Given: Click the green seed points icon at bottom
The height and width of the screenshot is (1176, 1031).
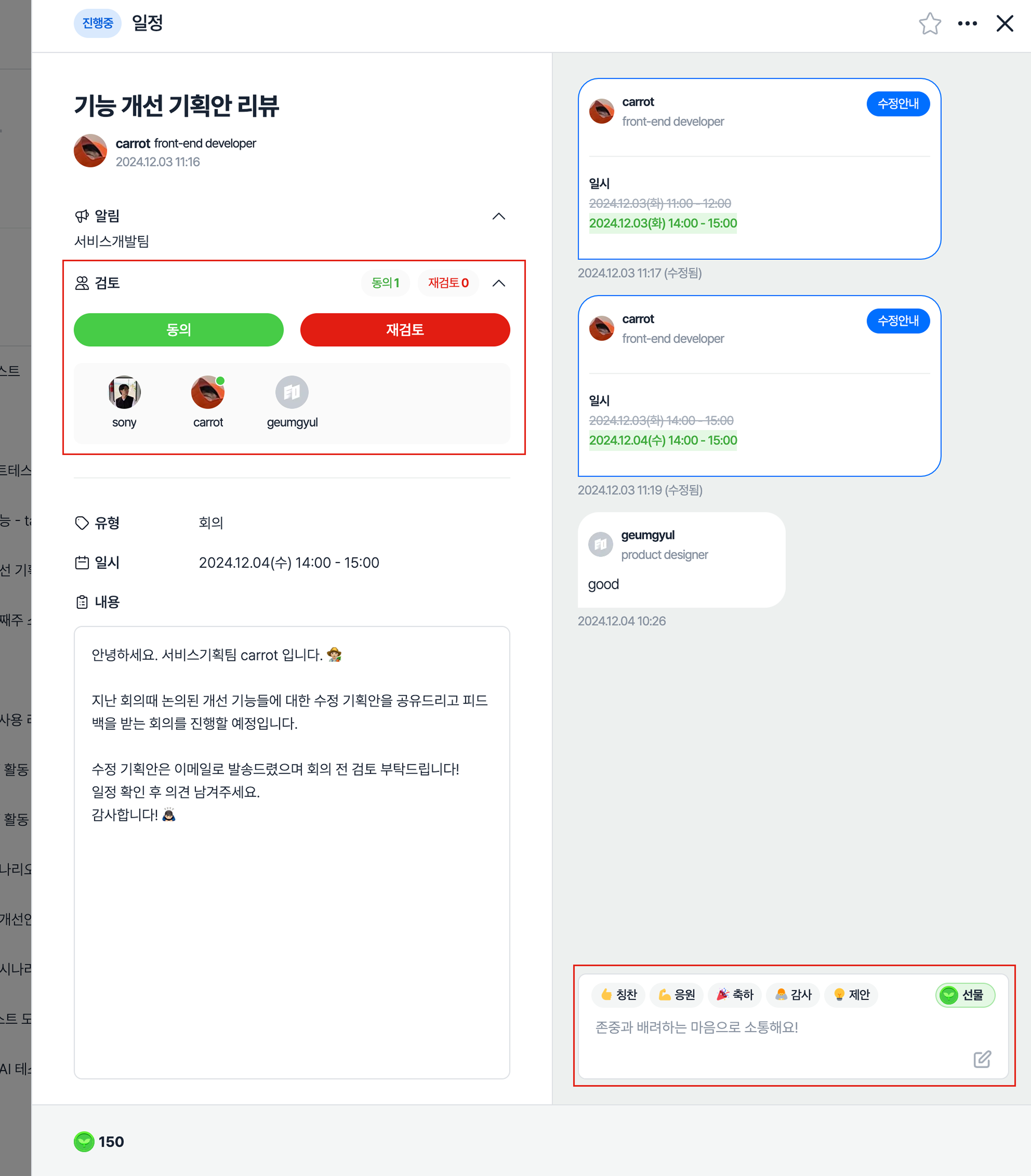Looking at the screenshot, I should 84,1141.
